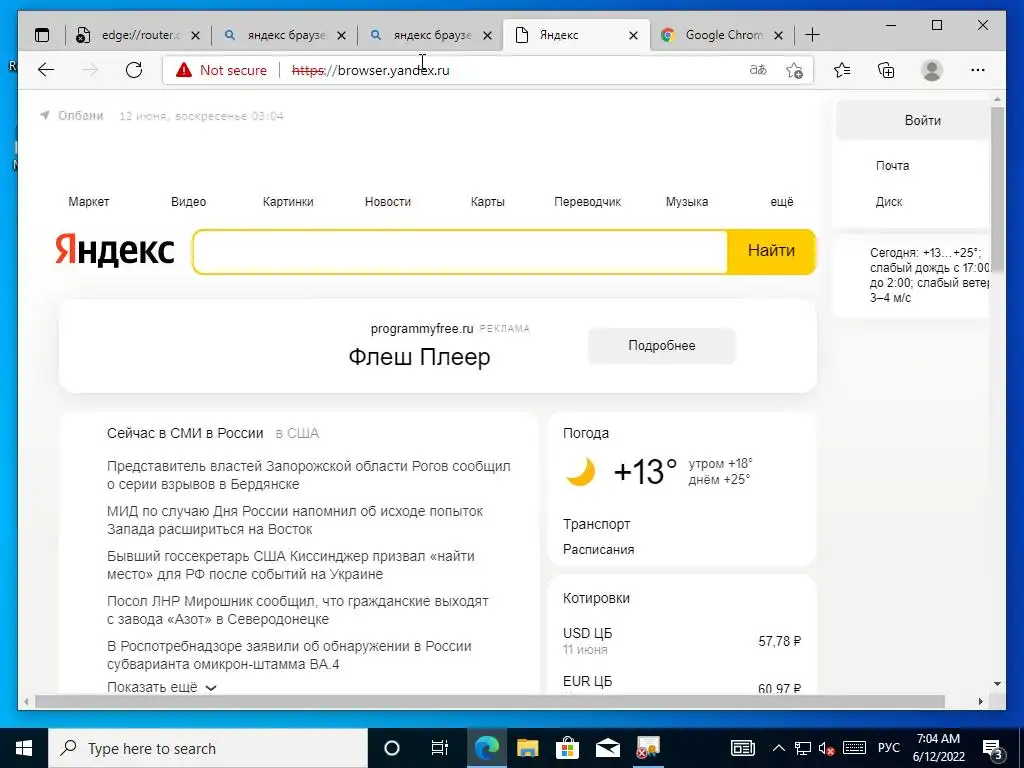
Task: Open the Диск link
Action: [889, 202]
